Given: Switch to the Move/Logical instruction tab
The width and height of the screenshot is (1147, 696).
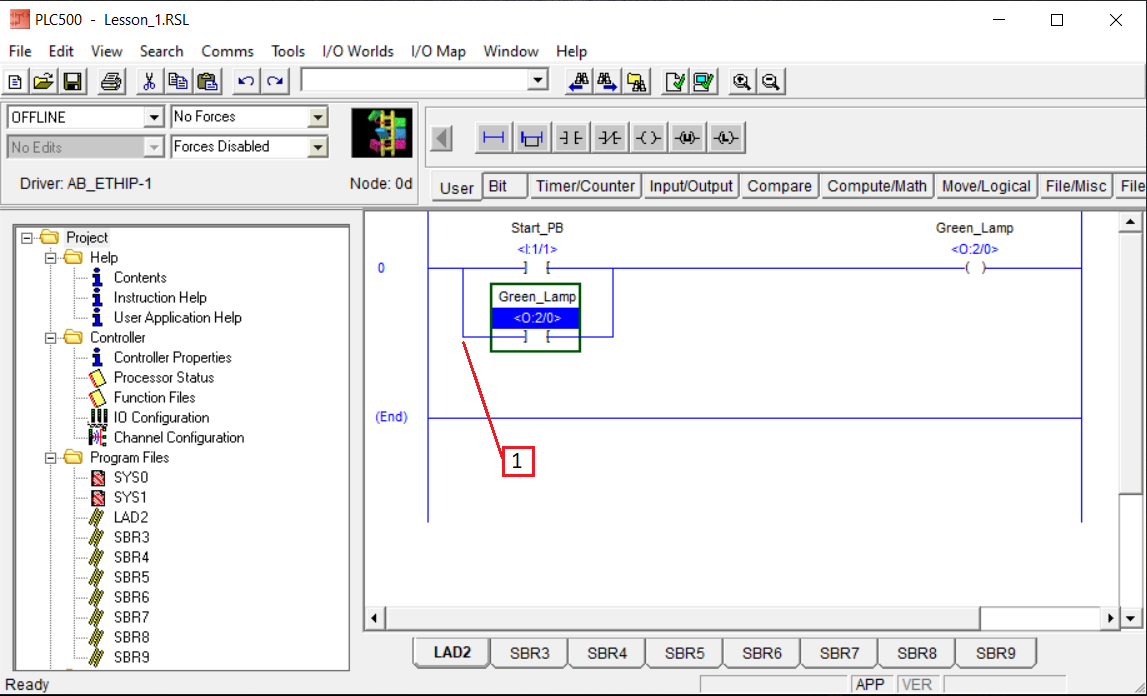Looking at the screenshot, I should 986,187.
